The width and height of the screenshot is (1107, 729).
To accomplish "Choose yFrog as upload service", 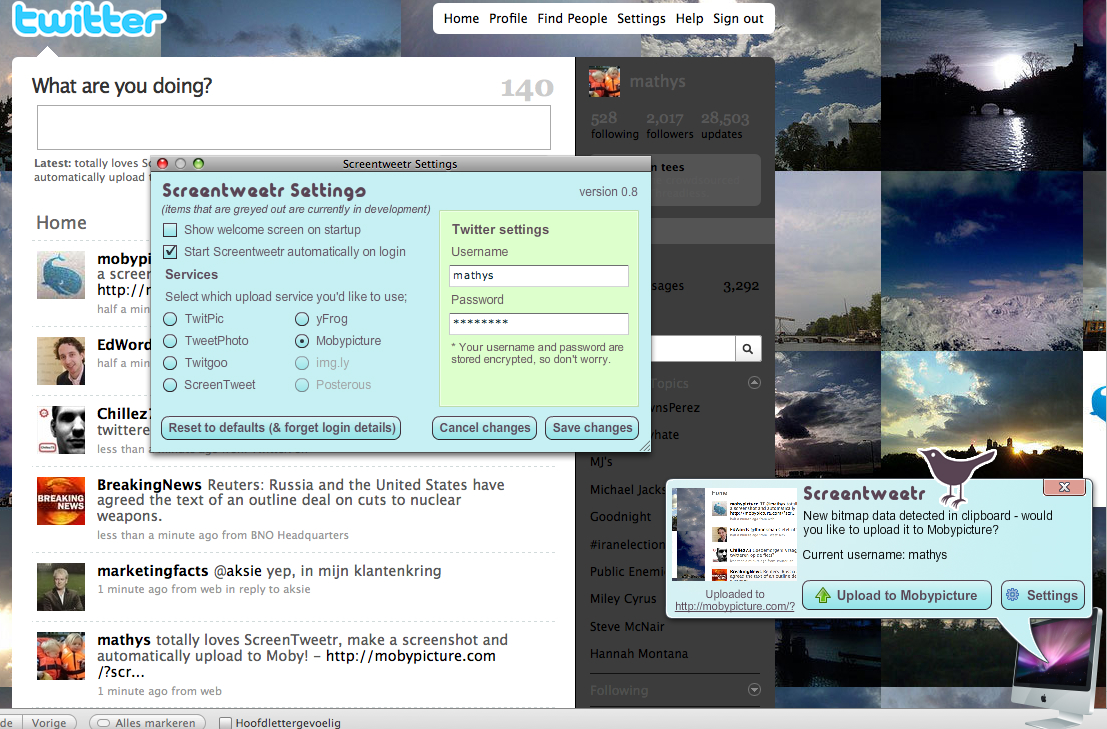I will [x=301, y=319].
